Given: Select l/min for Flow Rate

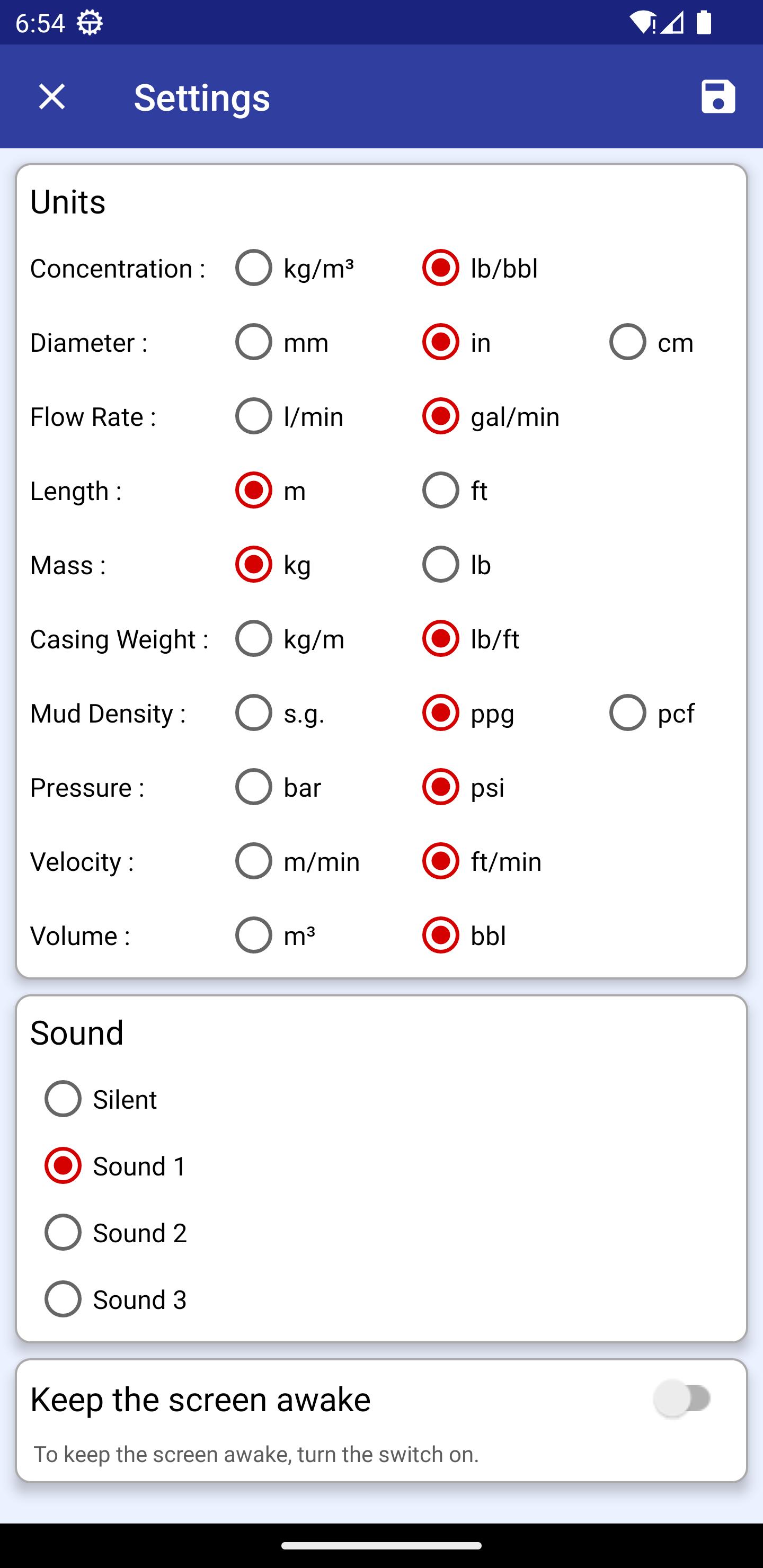Looking at the screenshot, I should pyautogui.click(x=289, y=416).
